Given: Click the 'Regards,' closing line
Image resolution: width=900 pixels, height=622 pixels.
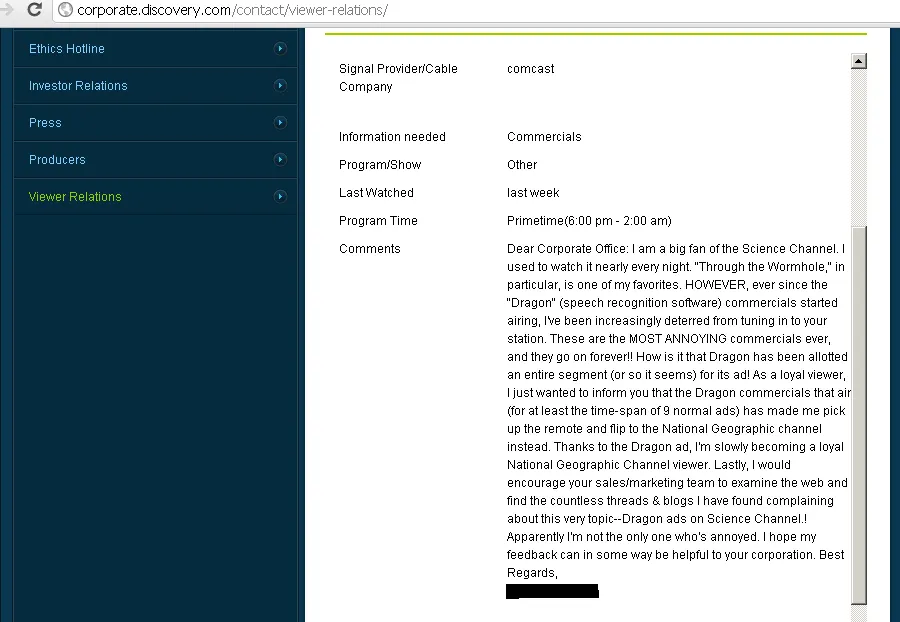Looking at the screenshot, I should (x=532, y=573).
